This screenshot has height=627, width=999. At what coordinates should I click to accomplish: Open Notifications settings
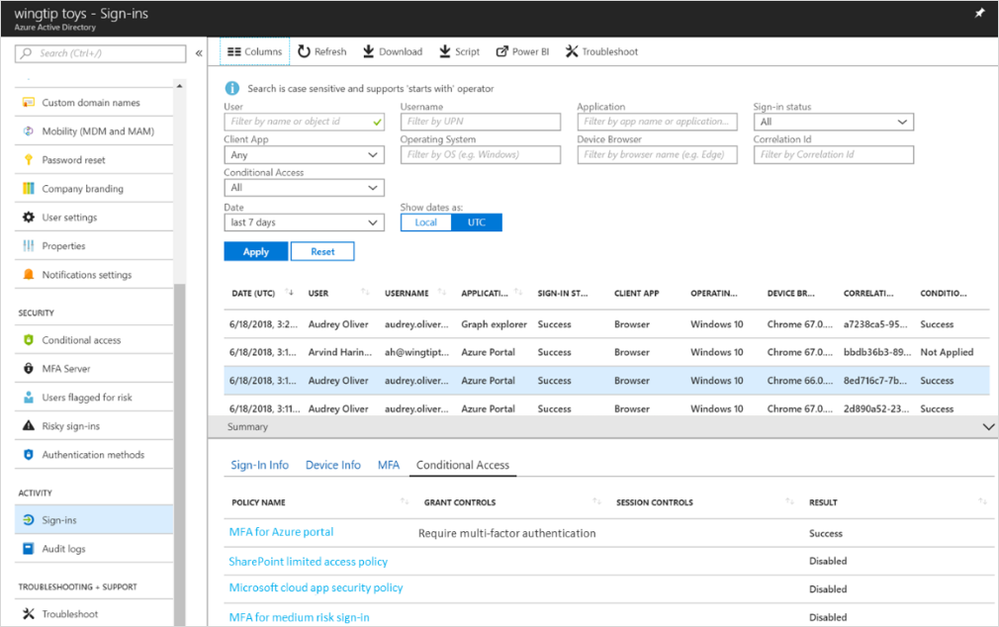pos(94,275)
